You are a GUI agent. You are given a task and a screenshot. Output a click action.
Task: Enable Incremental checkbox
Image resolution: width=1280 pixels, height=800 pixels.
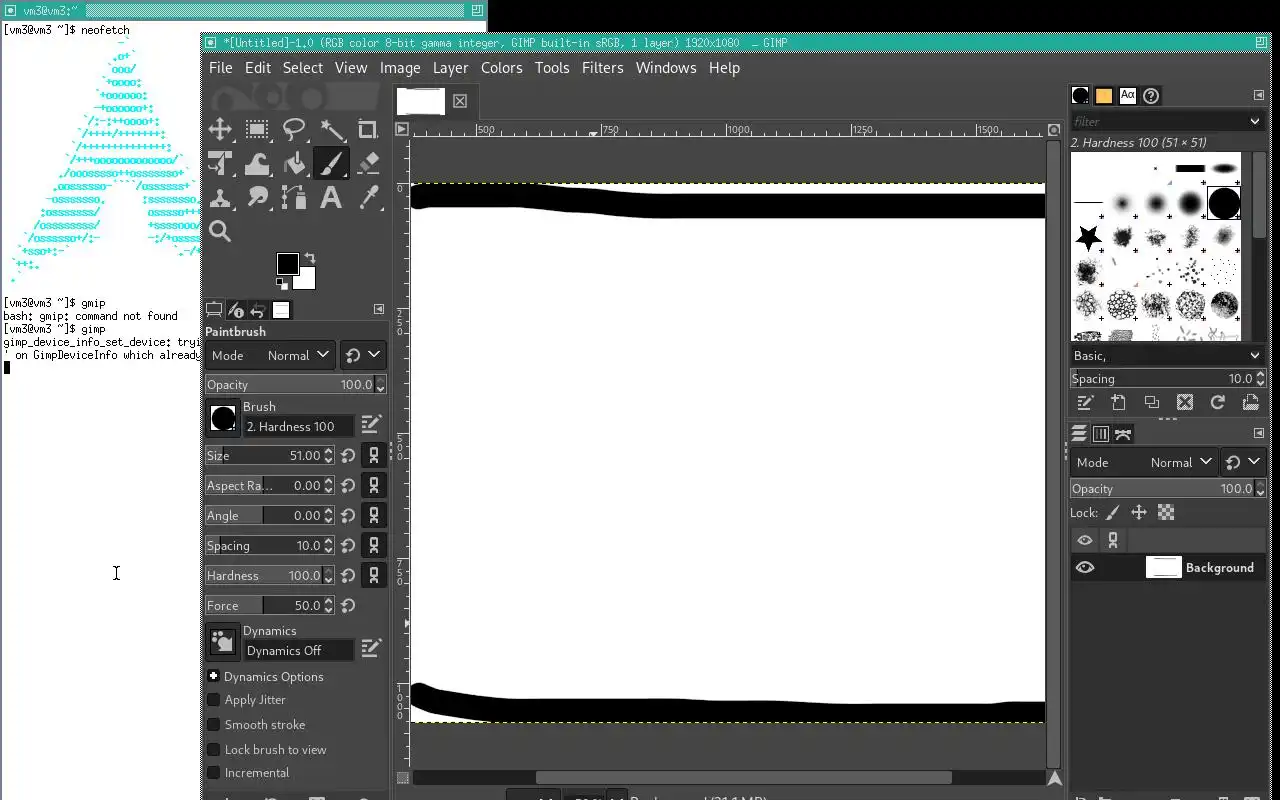tap(213, 772)
